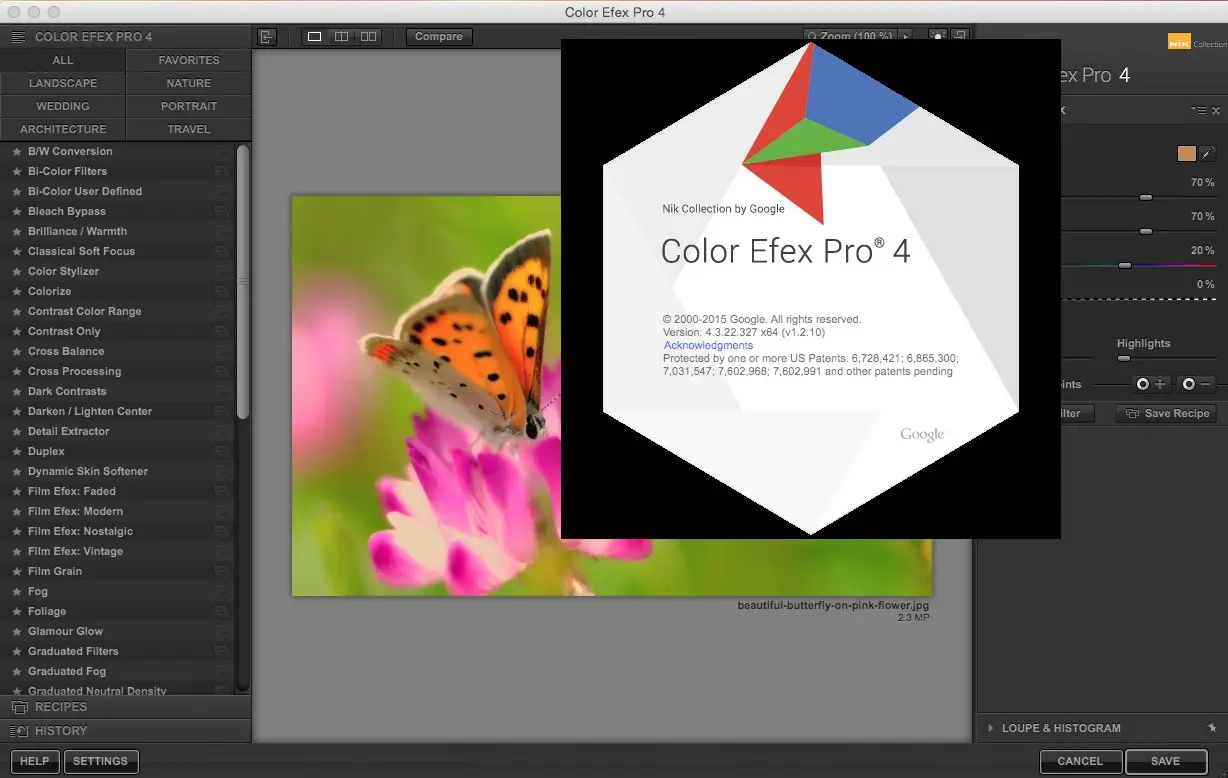The image size is (1228, 778).
Task: Open presets icon for Dynamic Skin Softener
Action: (x=221, y=472)
